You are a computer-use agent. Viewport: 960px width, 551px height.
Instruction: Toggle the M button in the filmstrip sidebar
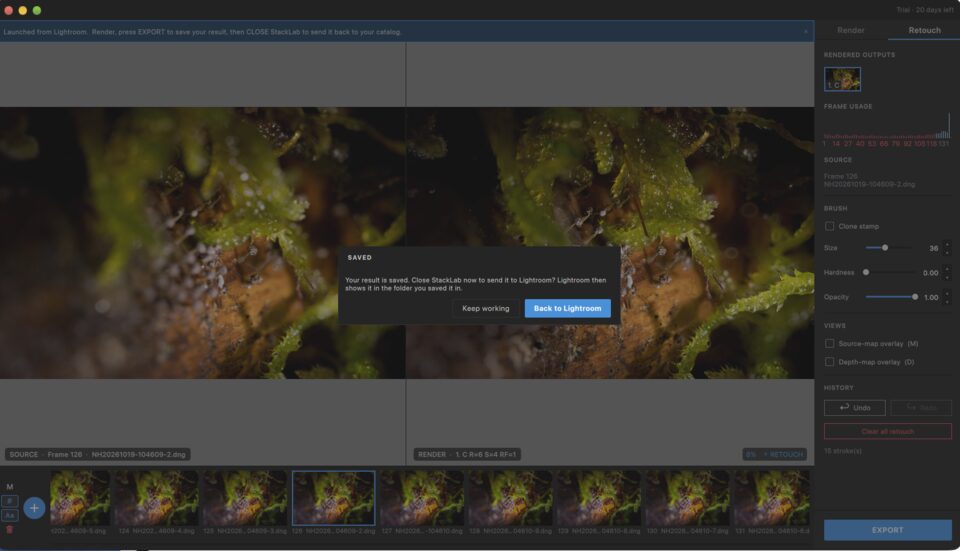10,487
